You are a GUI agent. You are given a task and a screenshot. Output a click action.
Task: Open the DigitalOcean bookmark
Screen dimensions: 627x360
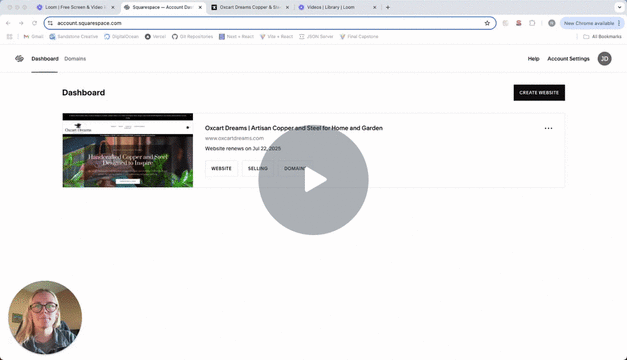click(121, 36)
